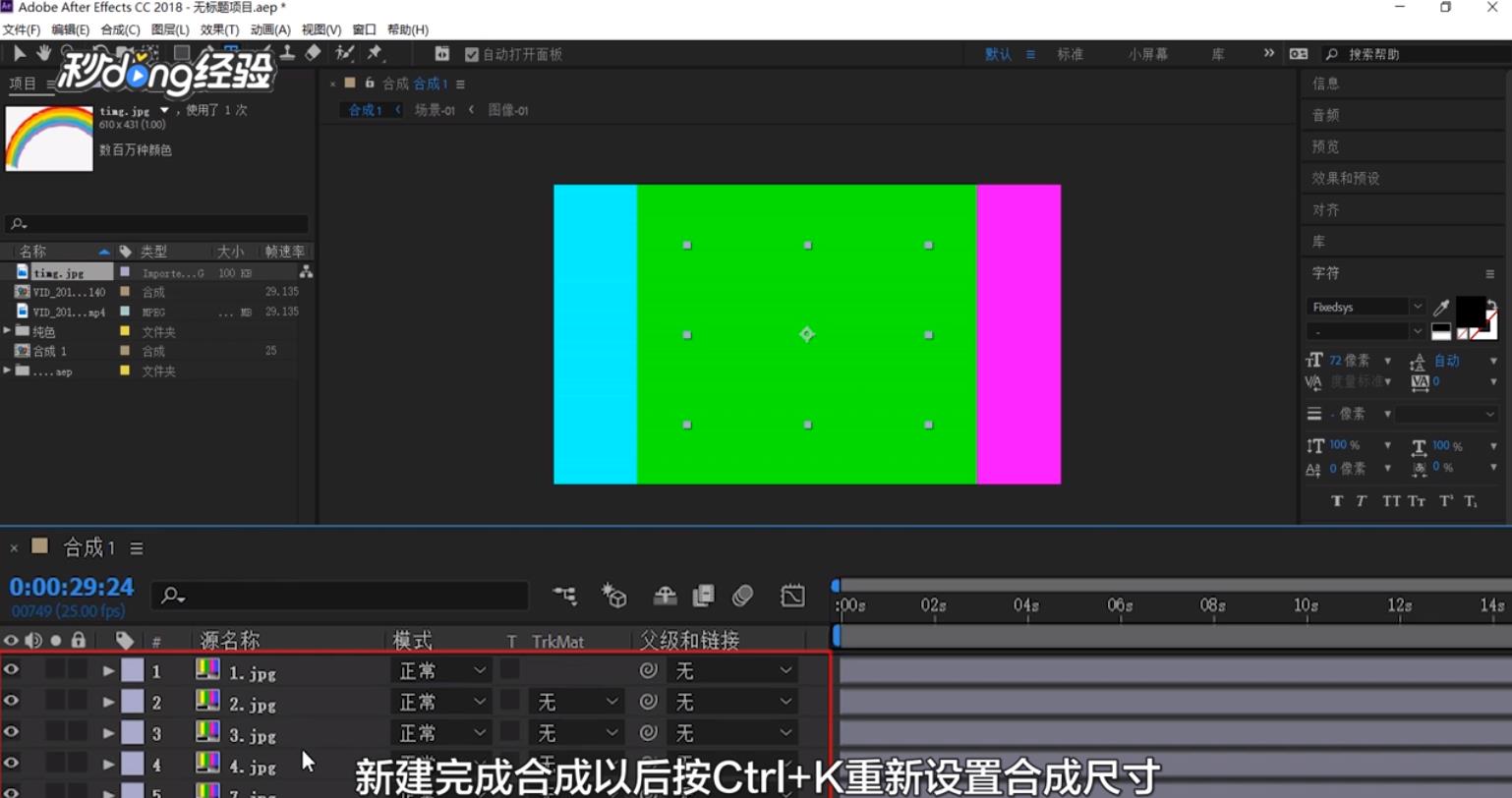Open the blend mode dropdown for 2.jpg
The image size is (1512, 798).
[x=441, y=701]
